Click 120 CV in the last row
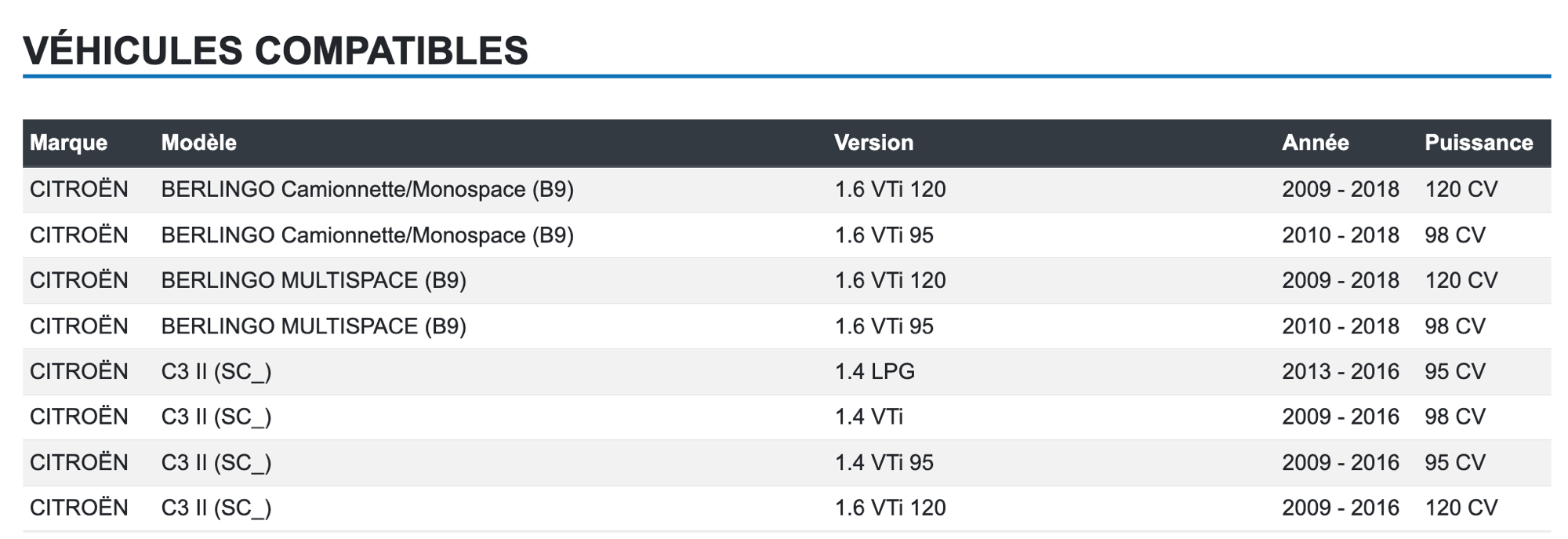The image size is (1568, 539). (1461, 508)
